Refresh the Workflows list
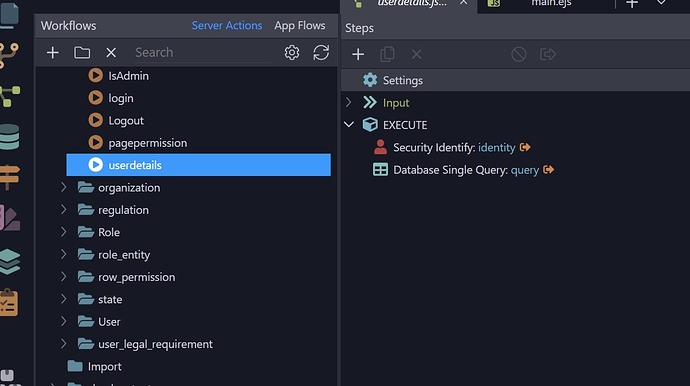Screen dimensions: 690x386 pos(321,53)
